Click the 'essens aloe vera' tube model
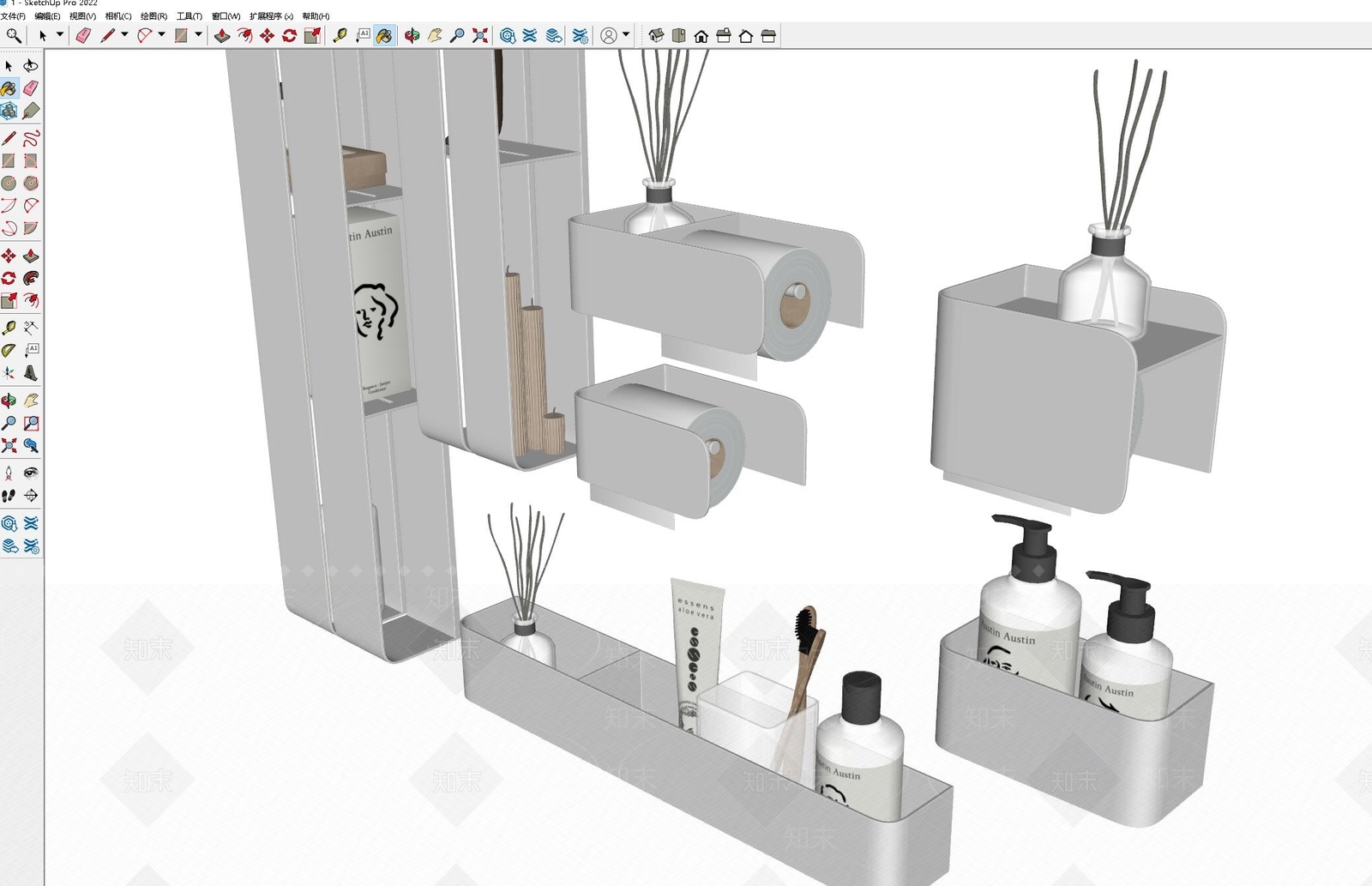This screenshot has height=886, width=1372. (x=697, y=654)
